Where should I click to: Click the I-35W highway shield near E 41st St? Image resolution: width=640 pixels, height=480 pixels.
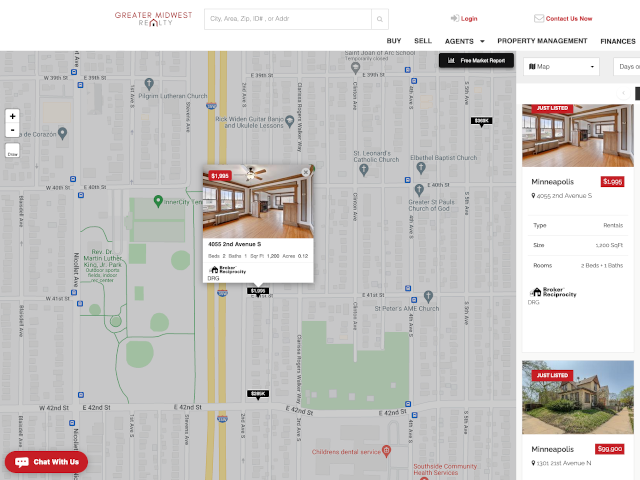point(222,293)
